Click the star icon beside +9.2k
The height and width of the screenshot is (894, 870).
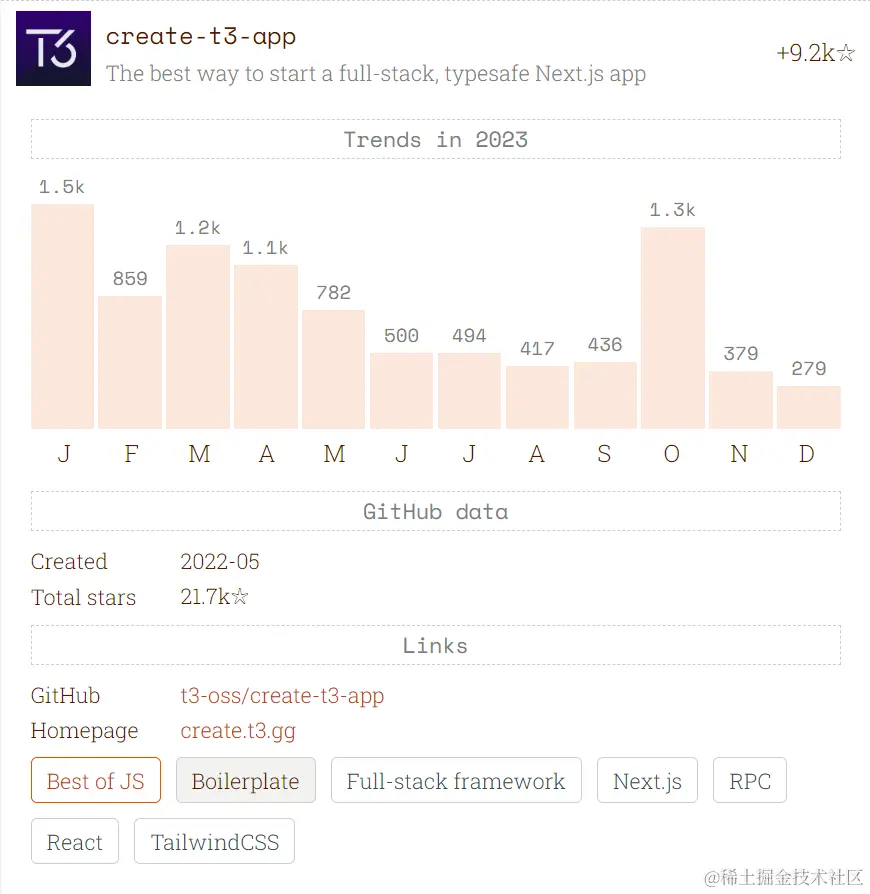pyautogui.click(x=846, y=53)
